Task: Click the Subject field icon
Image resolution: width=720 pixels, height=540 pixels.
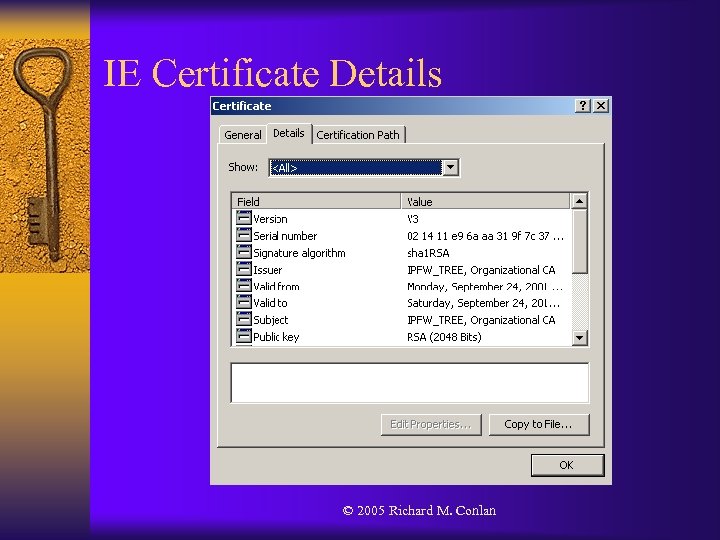Action: (244, 319)
